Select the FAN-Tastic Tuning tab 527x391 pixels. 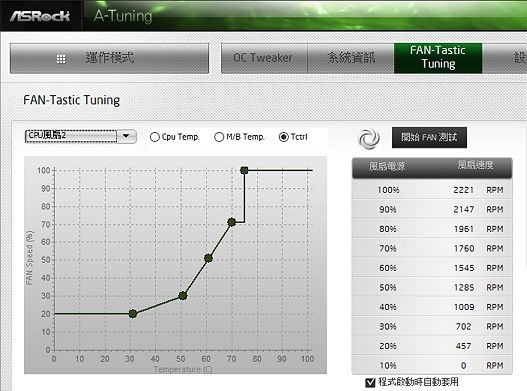pyautogui.click(x=438, y=57)
